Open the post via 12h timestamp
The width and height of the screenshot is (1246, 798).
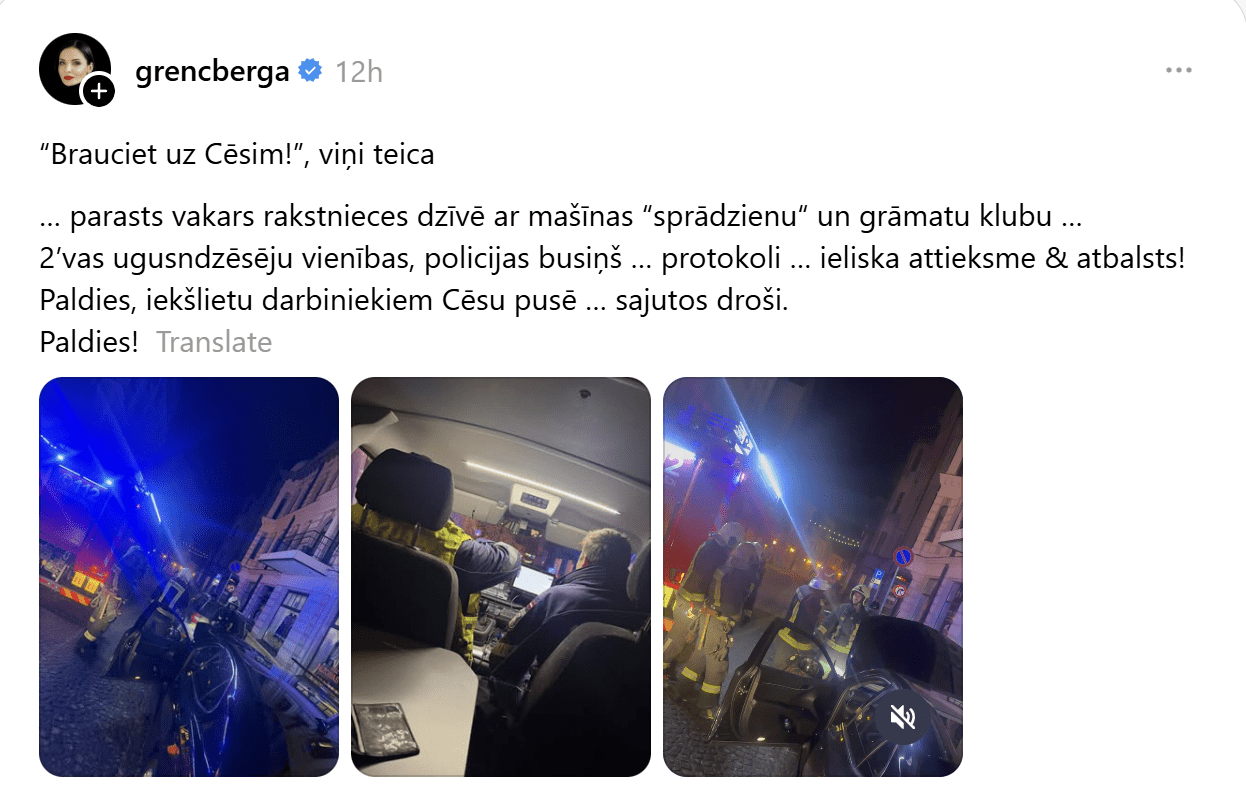tap(359, 72)
